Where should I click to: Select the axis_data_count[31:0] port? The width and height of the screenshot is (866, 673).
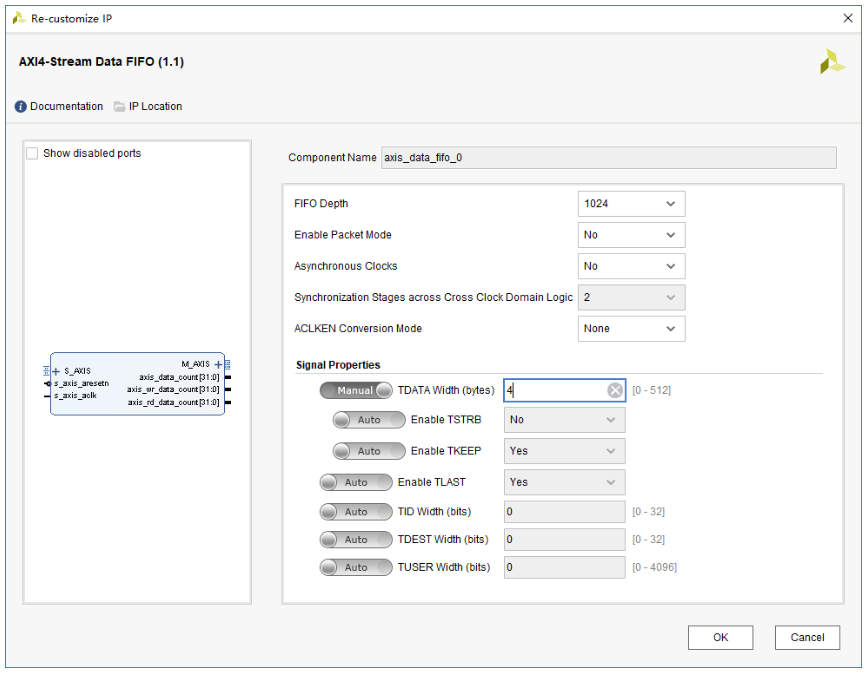click(x=179, y=377)
